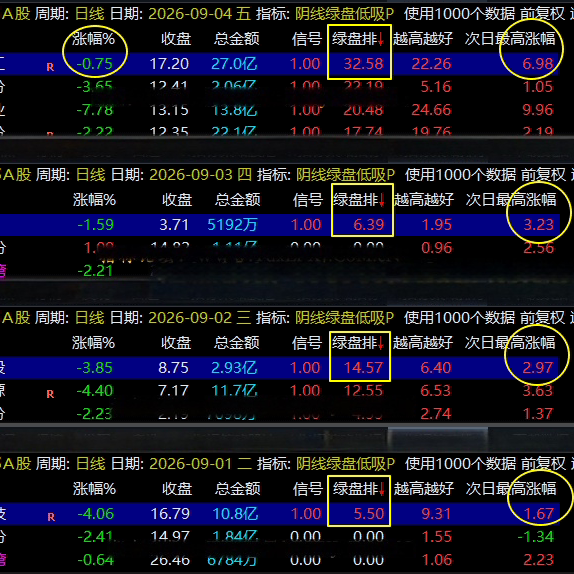Click 越高越好 header in 2026-09-02 table
574x574 pixels.
423,343
